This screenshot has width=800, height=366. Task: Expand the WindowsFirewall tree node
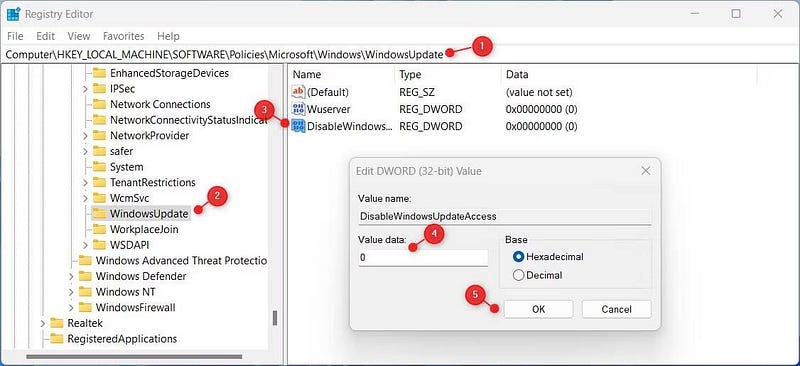71,307
